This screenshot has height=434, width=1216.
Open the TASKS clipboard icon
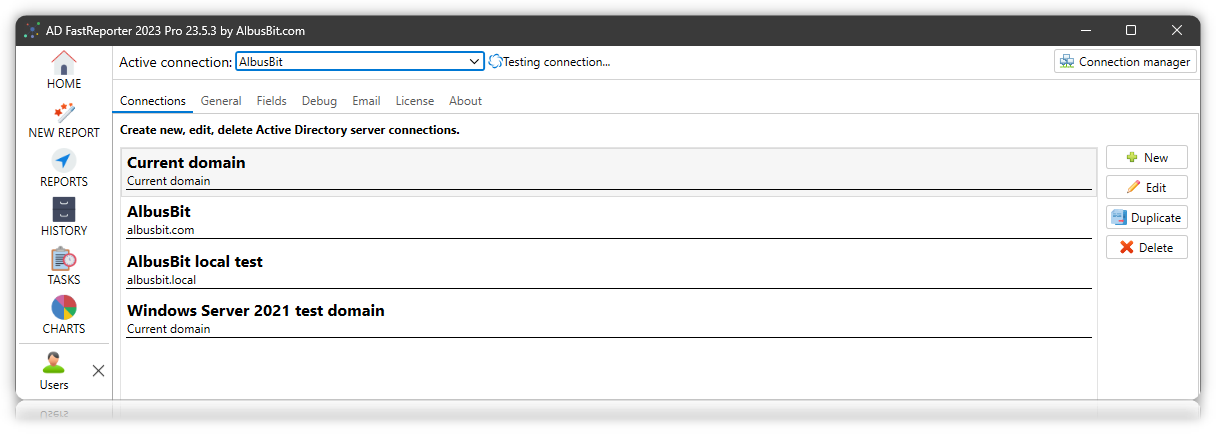click(64, 258)
